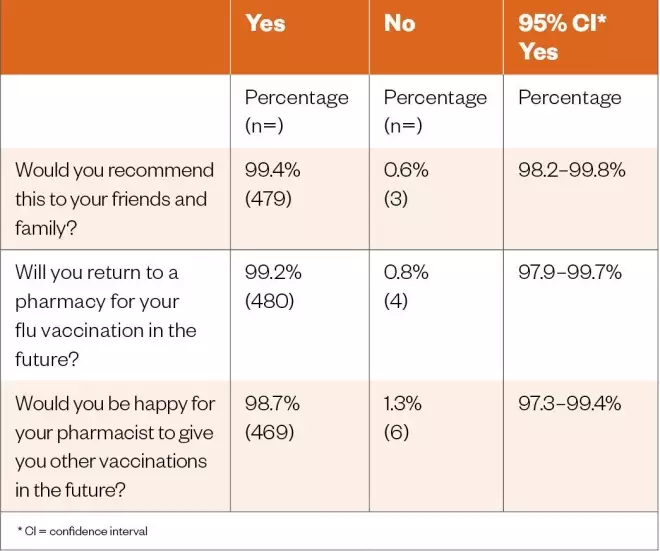Click the "Yes" column header

coord(265,24)
